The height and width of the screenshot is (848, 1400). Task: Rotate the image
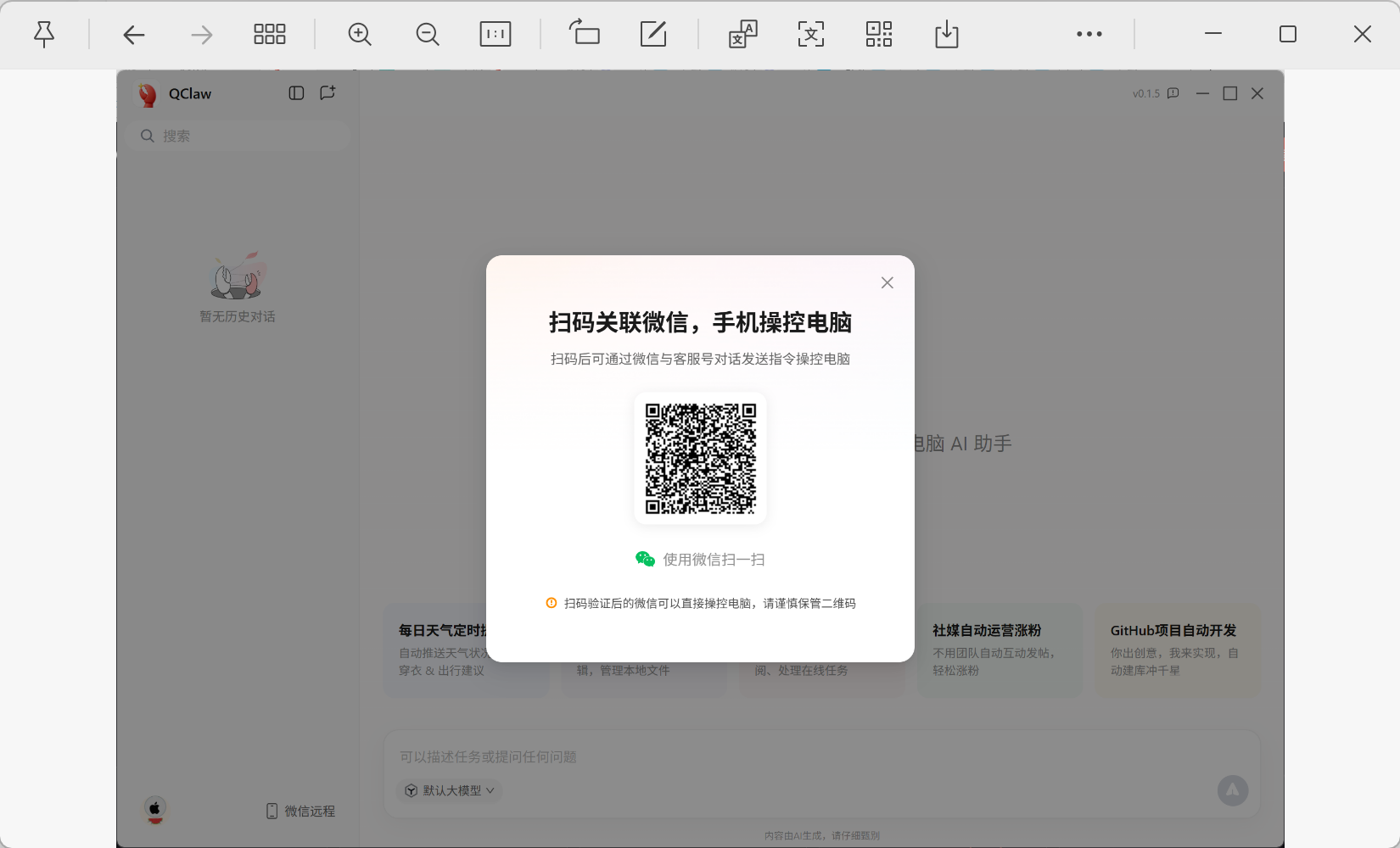[x=585, y=32]
